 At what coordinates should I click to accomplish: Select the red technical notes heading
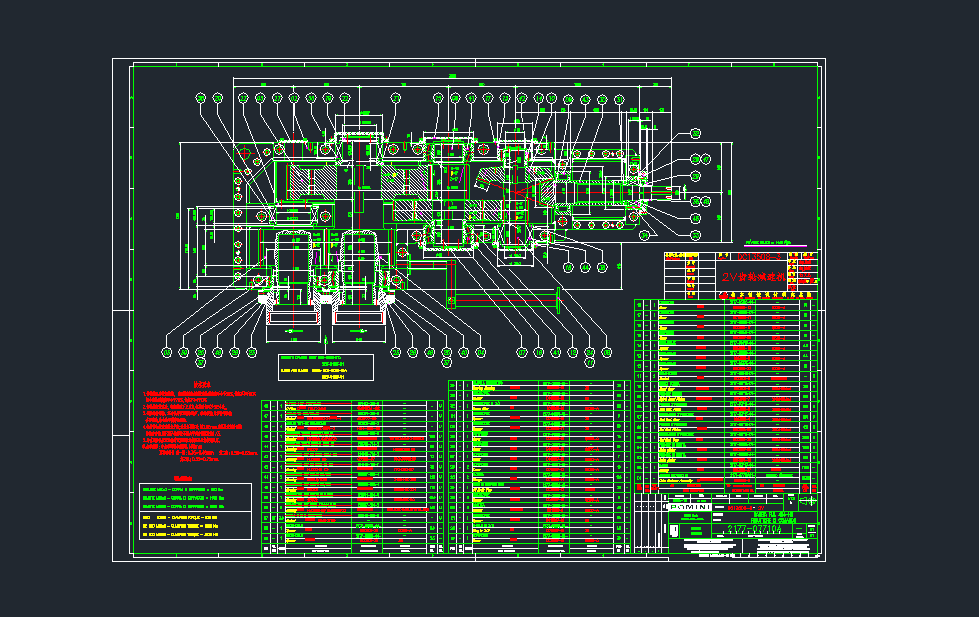tap(202, 383)
